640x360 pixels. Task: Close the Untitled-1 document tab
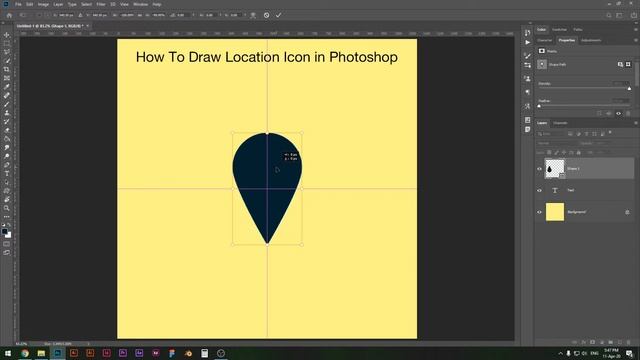[x=87, y=26]
